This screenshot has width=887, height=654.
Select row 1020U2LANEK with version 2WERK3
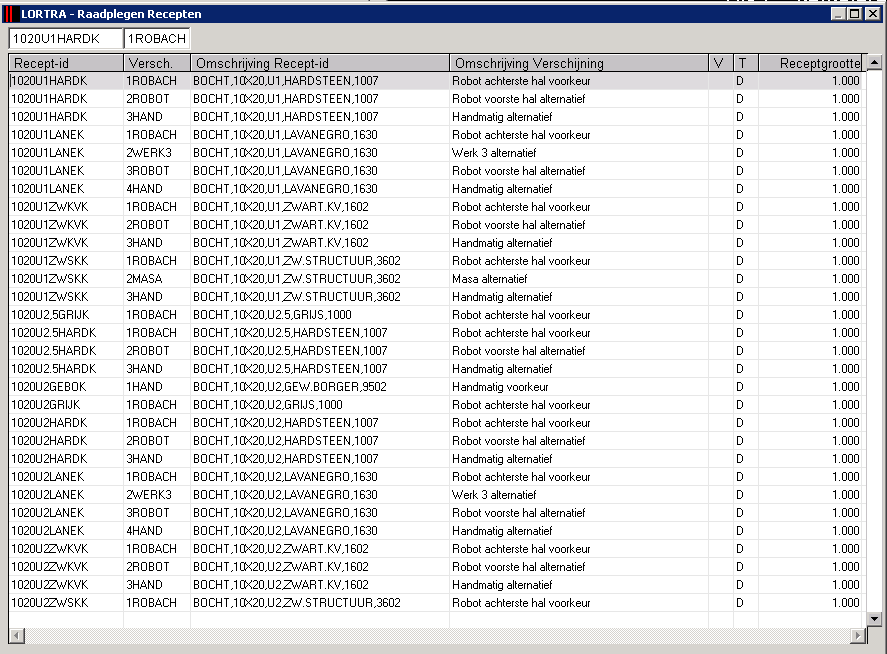click(438, 495)
